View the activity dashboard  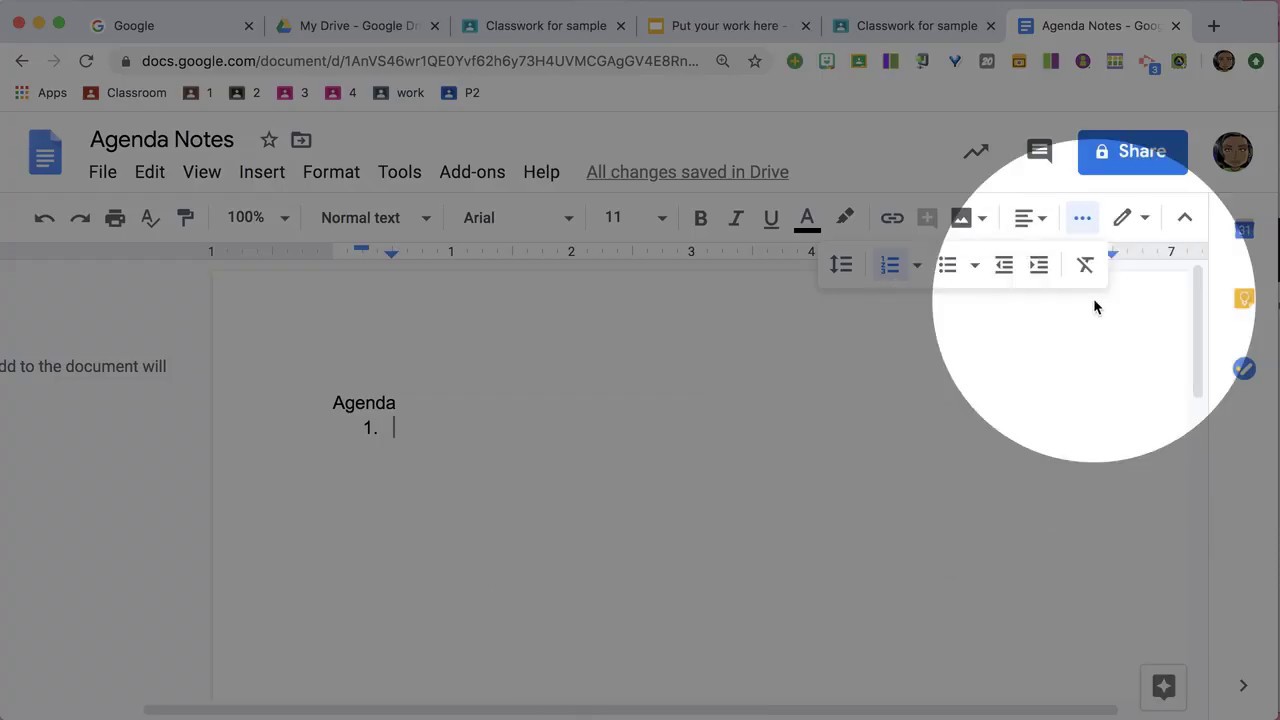click(976, 152)
